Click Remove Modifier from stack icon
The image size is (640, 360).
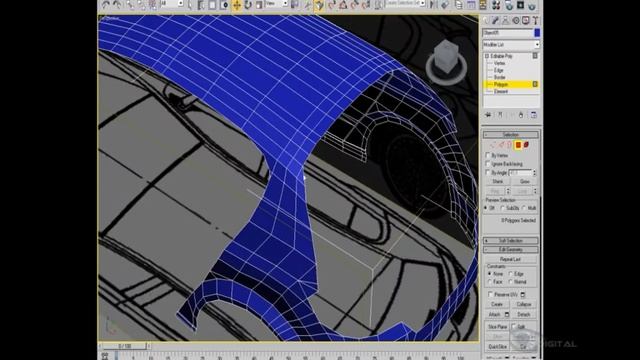tap(521, 115)
